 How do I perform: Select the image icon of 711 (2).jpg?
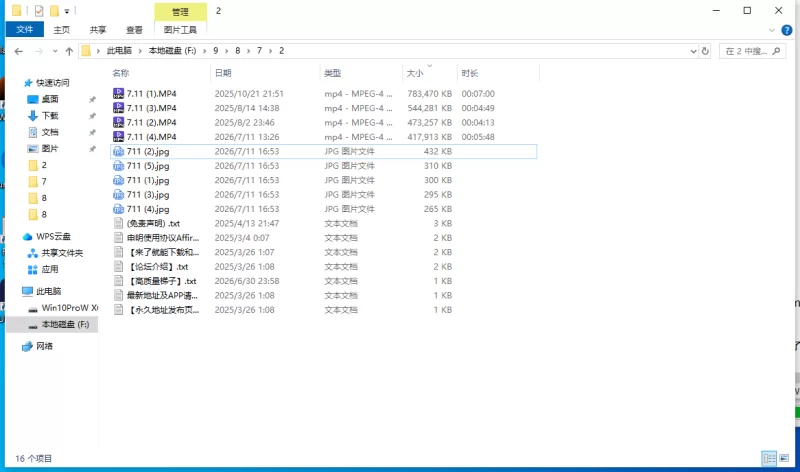[118, 151]
